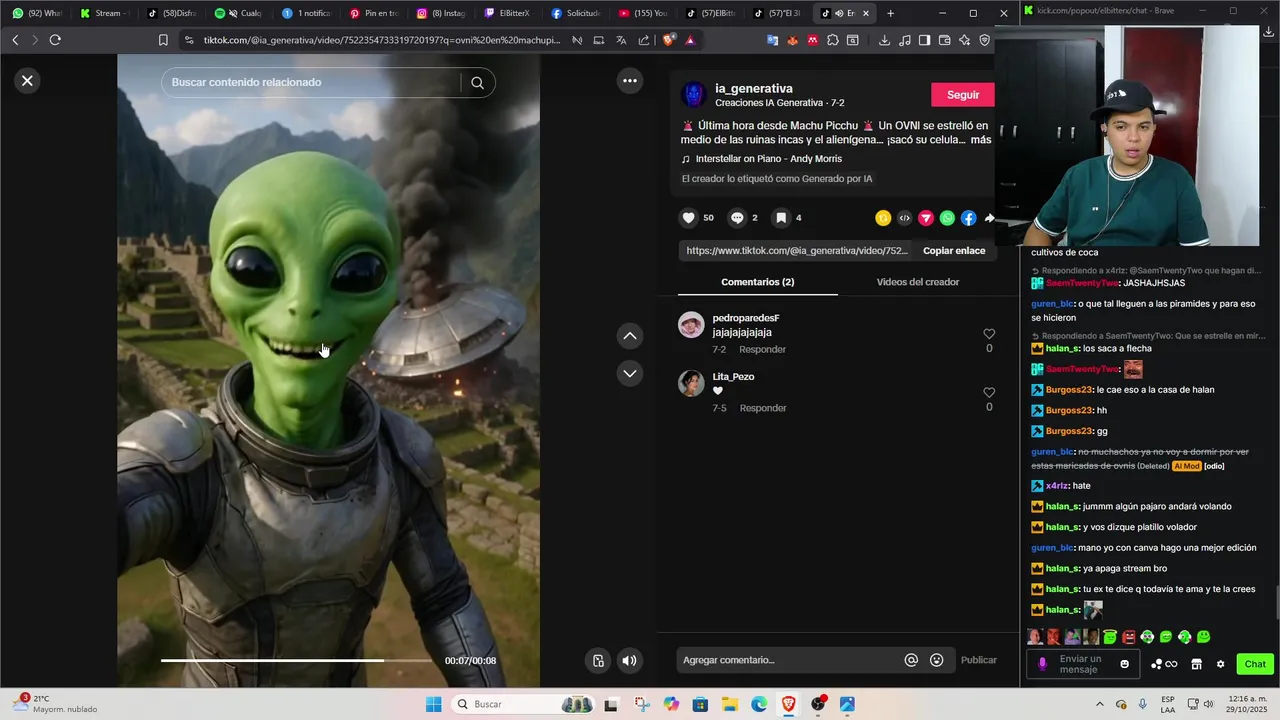Click the ESP LAA language indicator
Viewport: 1280px width, 720px height.
pyautogui.click(x=1168, y=704)
